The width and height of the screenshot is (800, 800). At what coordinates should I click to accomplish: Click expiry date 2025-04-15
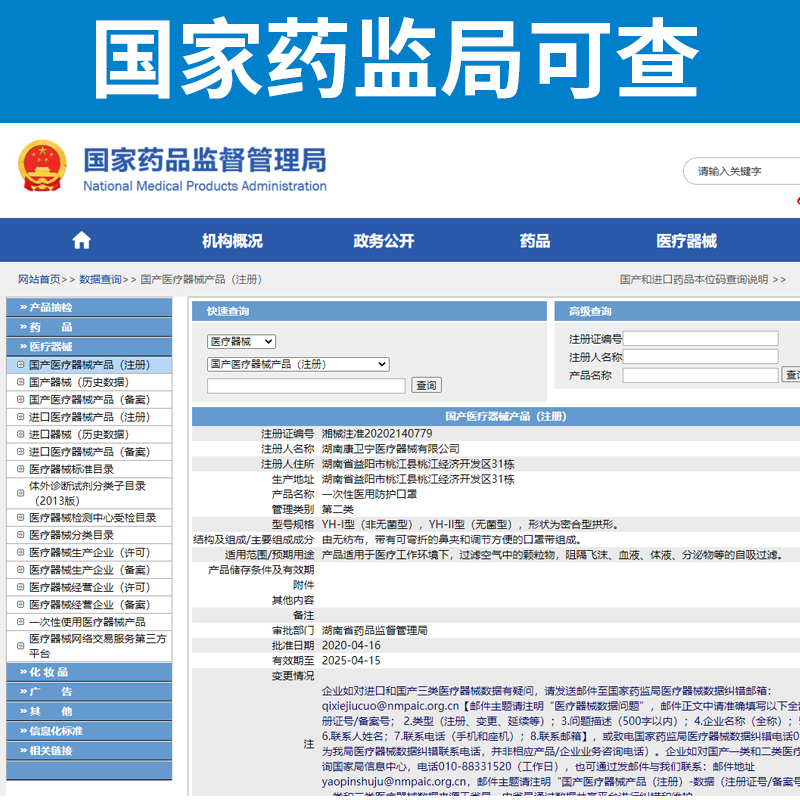(x=351, y=660)
